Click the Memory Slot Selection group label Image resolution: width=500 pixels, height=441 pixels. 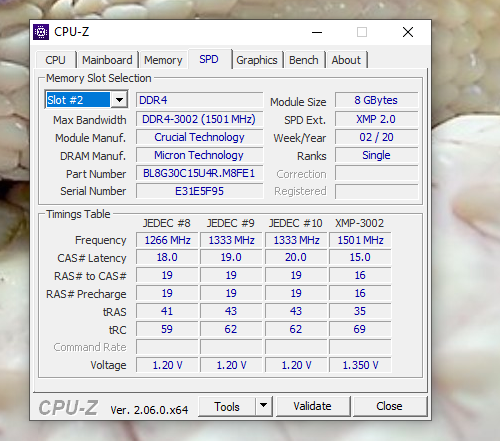coord(99,78)
